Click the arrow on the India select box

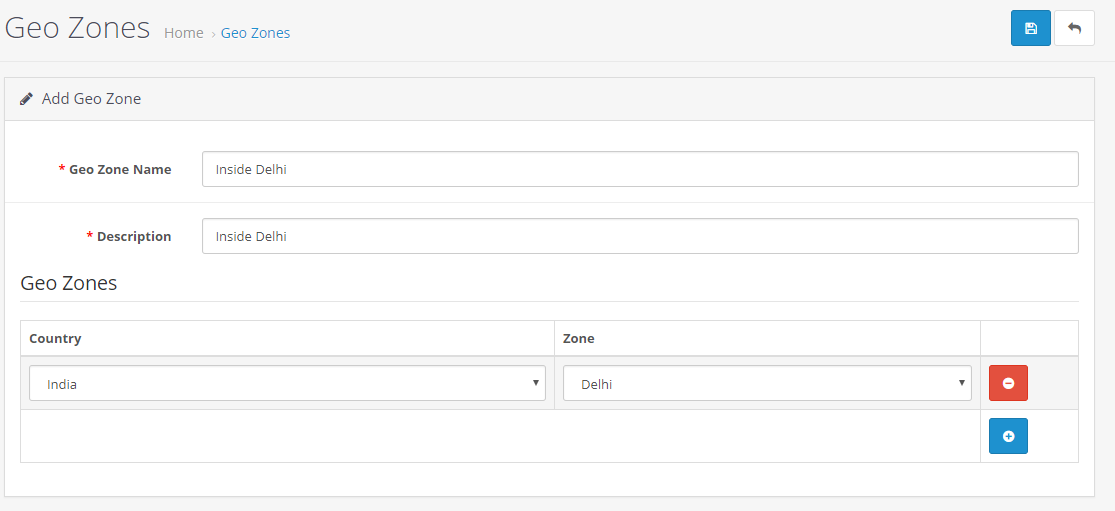[x=535, y=383]
